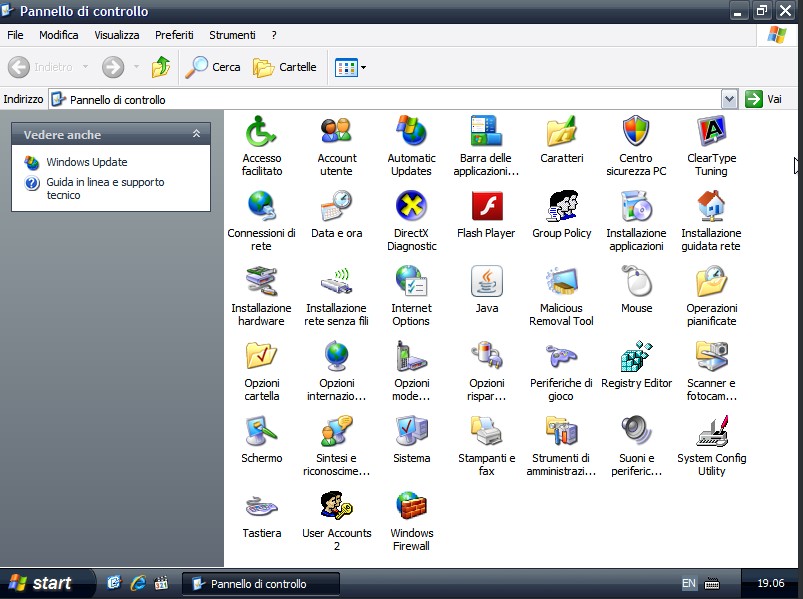The width and height of the screenshot is (803, 599).
Task: Select Pannello di controllo taskbar button
Action: 261,584
